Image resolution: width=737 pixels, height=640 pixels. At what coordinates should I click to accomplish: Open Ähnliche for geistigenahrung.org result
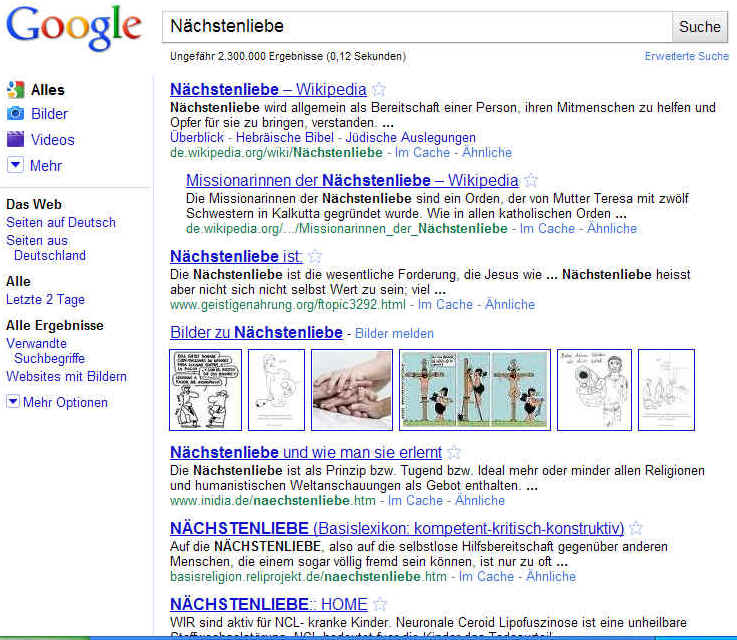[510, 304]
